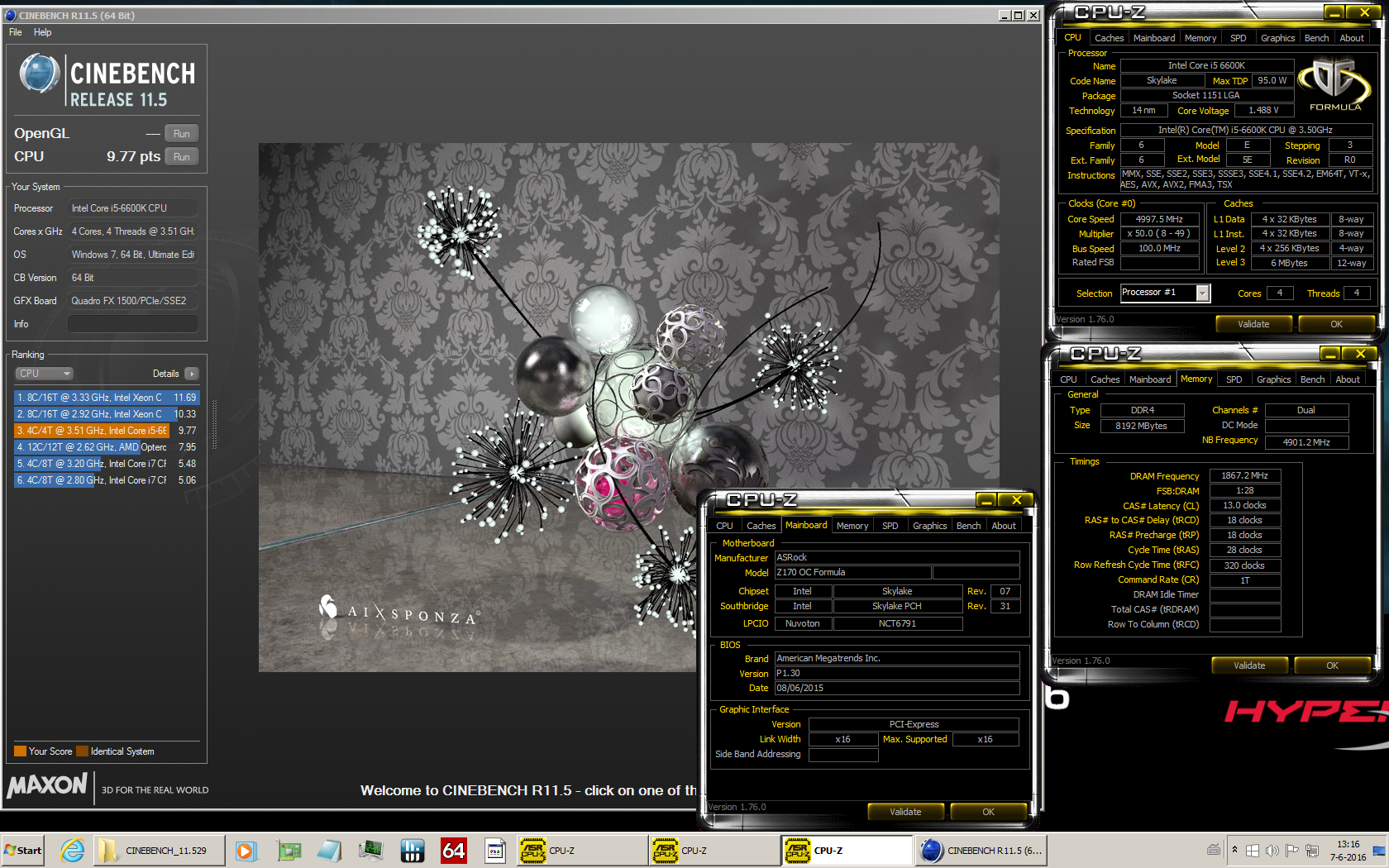Switch to the first CPU-Z taskbar button

pos(583,850)
